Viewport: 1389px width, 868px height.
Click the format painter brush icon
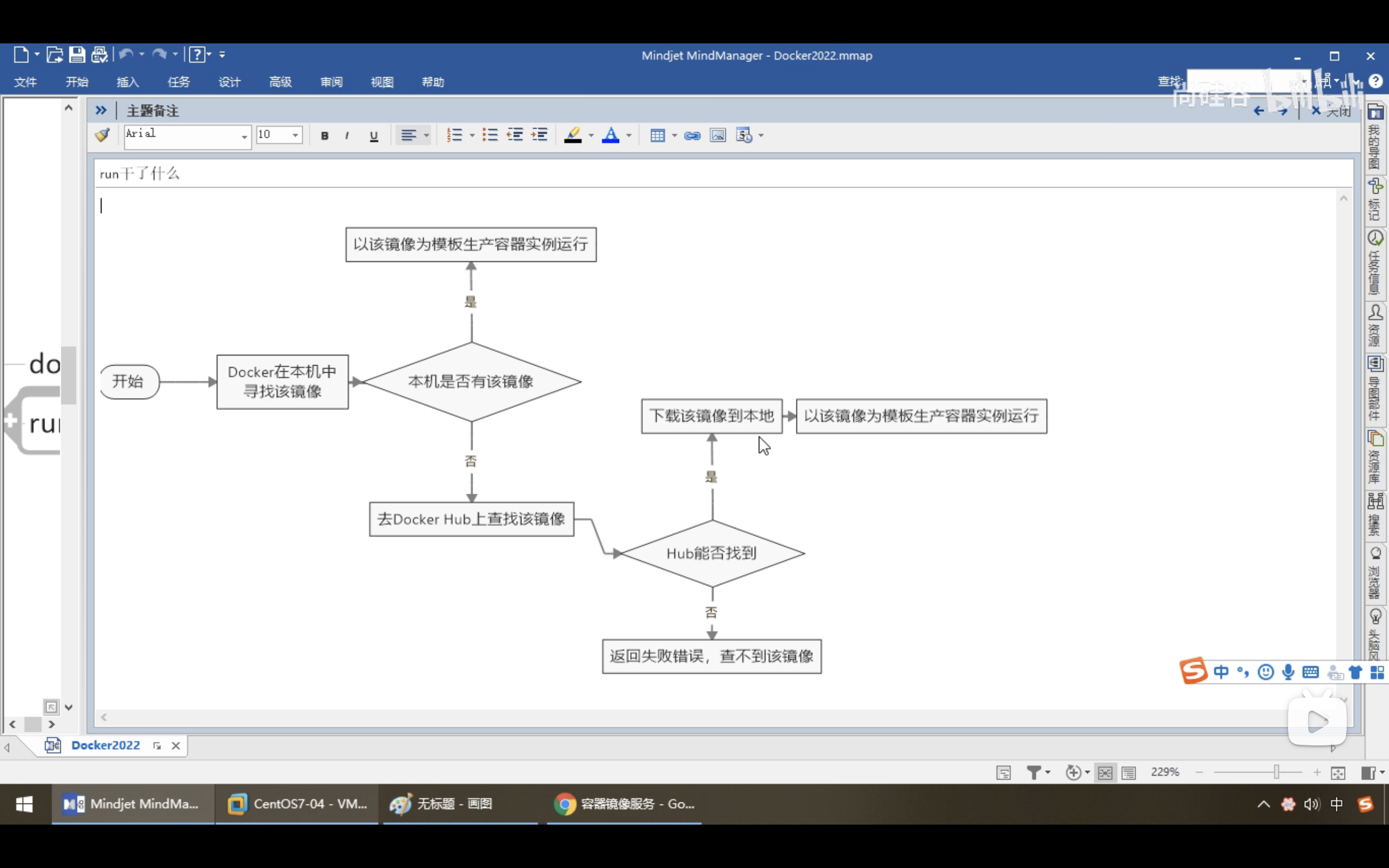coord(103,136)
